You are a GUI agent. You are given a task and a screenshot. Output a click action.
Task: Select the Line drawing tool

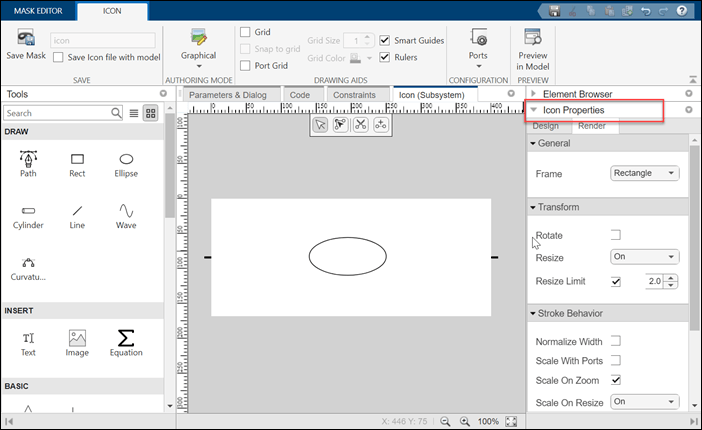[x=77, y=217]
